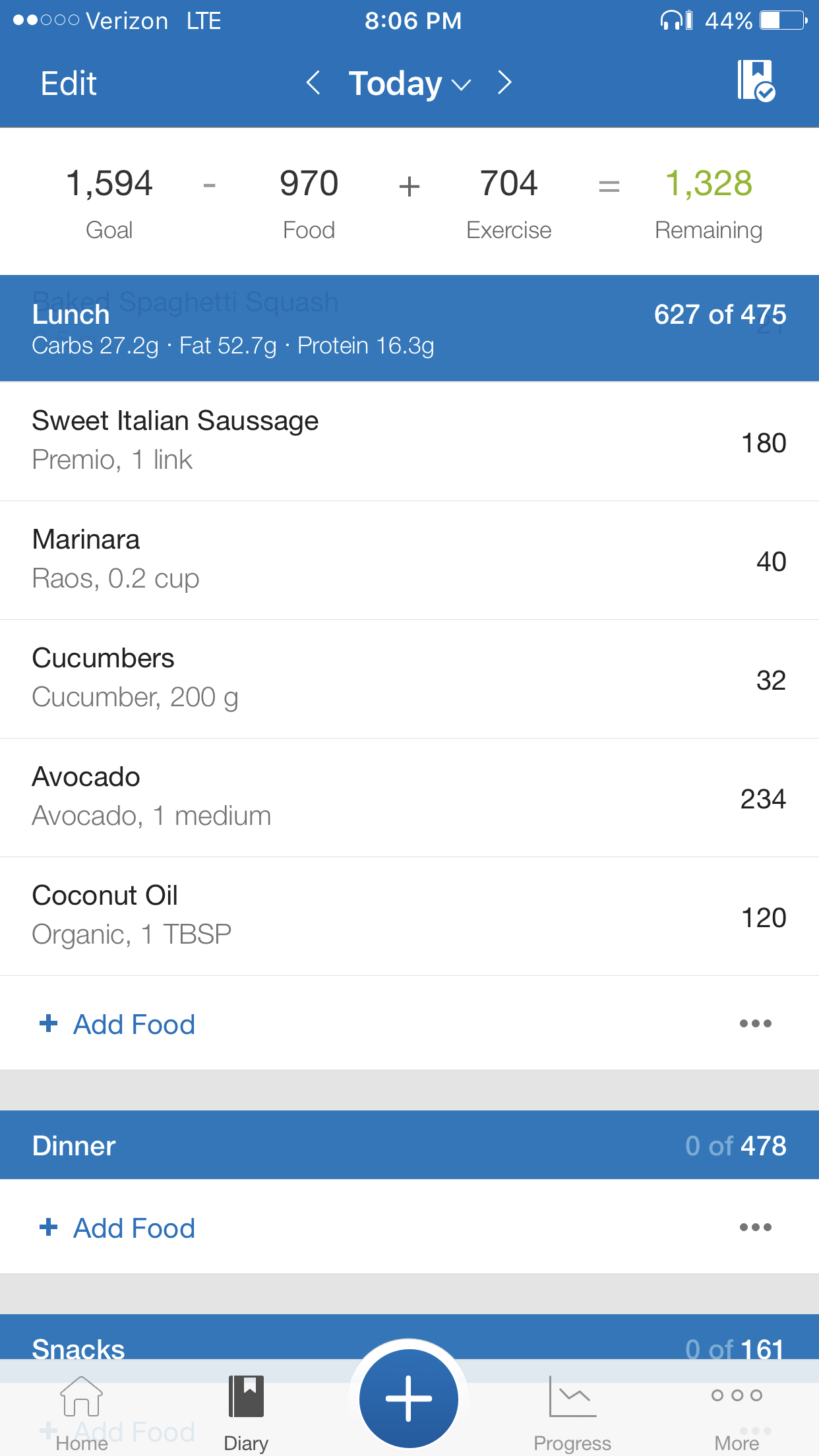Image resolution: width=819 pixels, height=1456 pixels.
Task: Open Lunch more options ellipsis
Action: [755, 1023]
